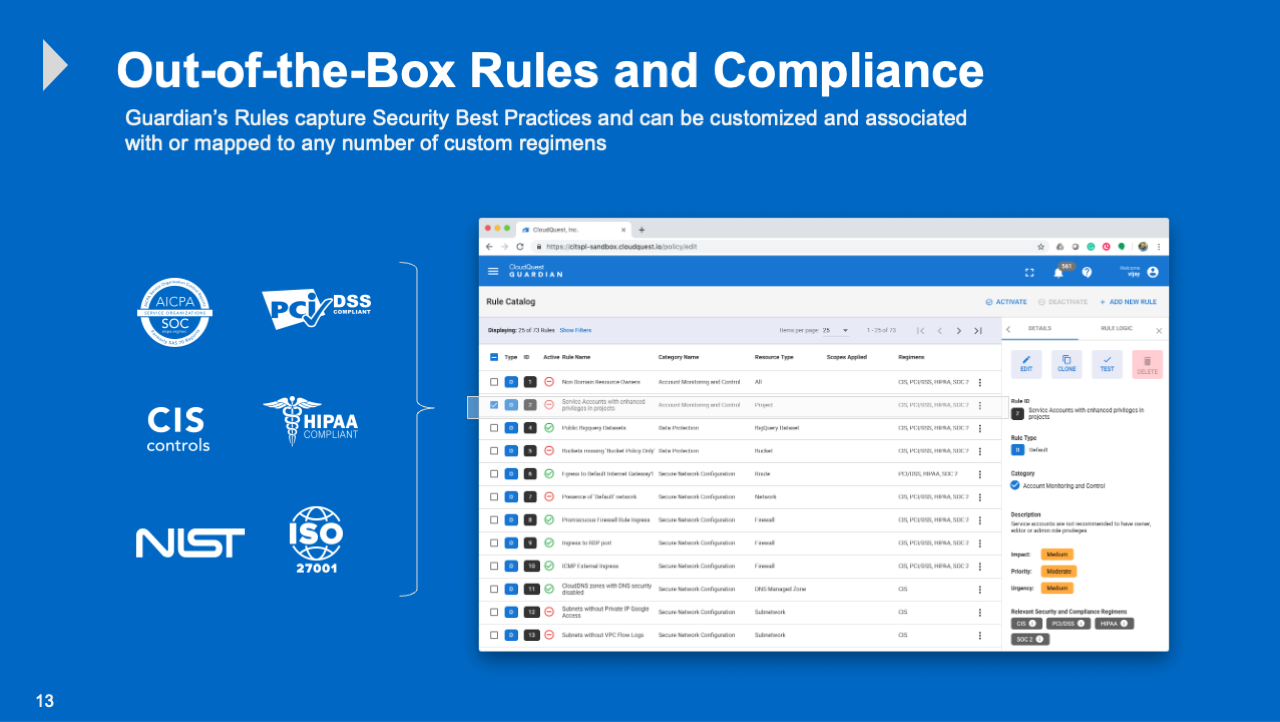Collapse details panel with left chevron

pos(1008,329)
